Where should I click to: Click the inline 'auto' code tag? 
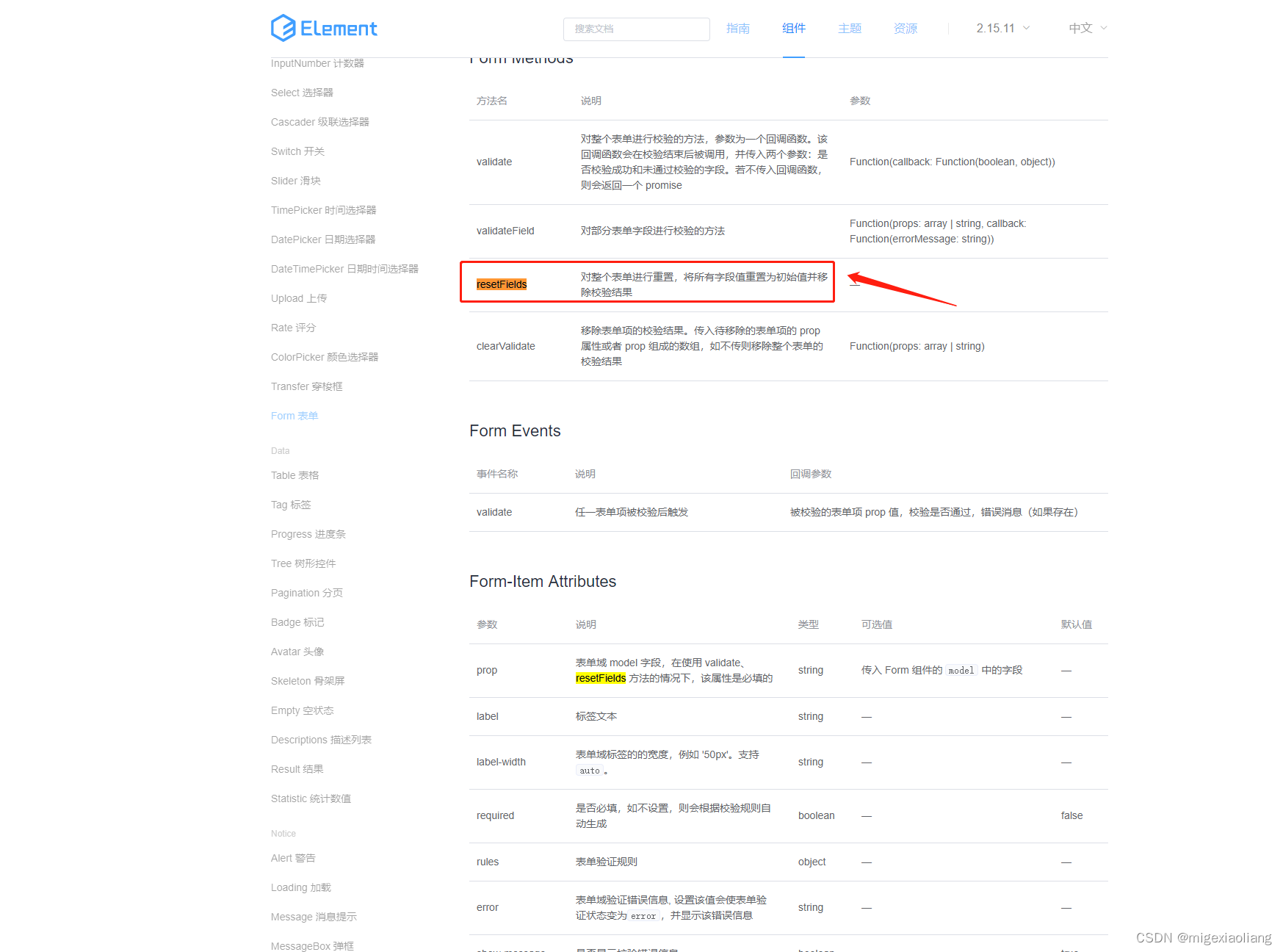[589, 771]
